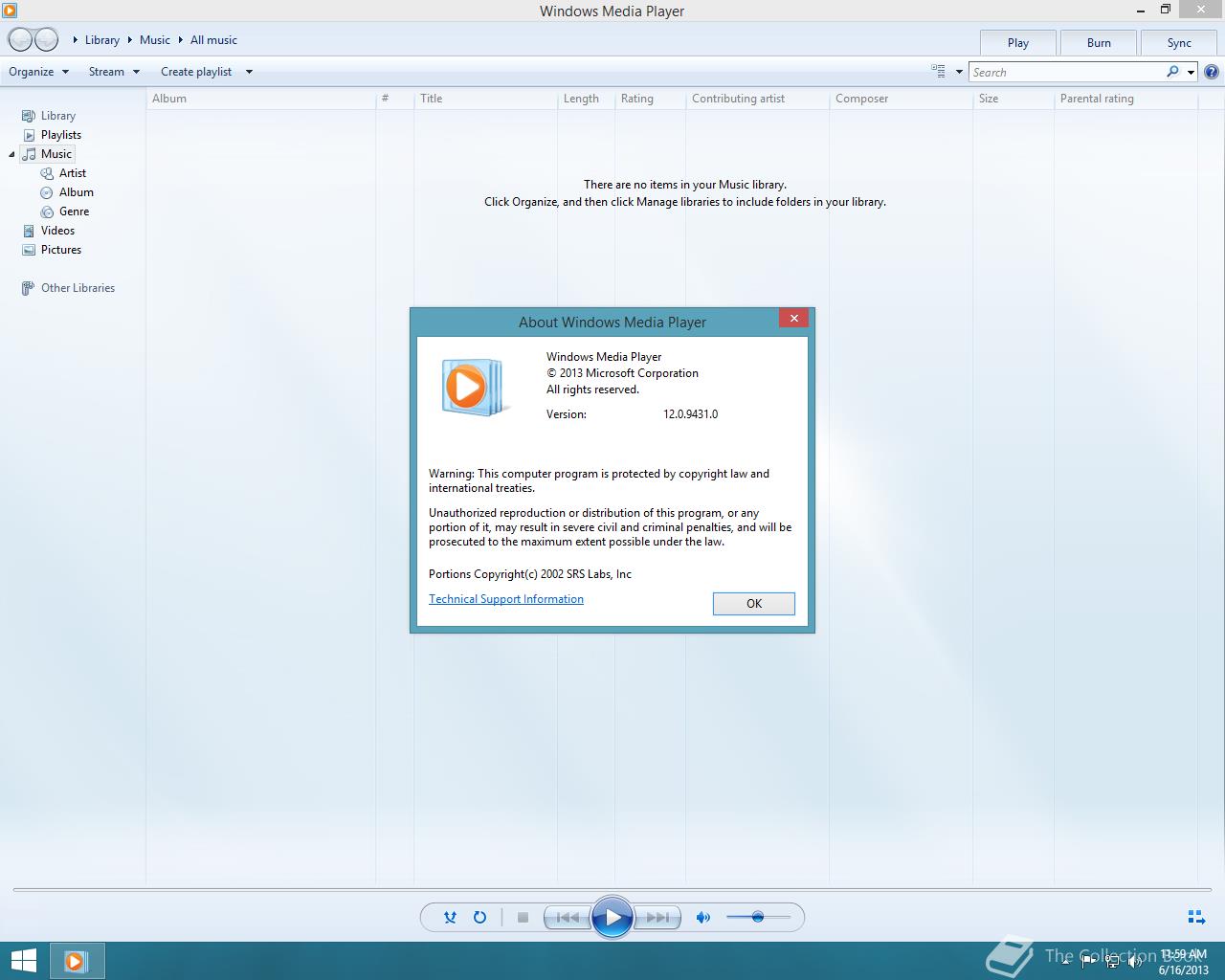Open the Organize menu
This screenshot has width=1225, height=980.
[39, 72]
